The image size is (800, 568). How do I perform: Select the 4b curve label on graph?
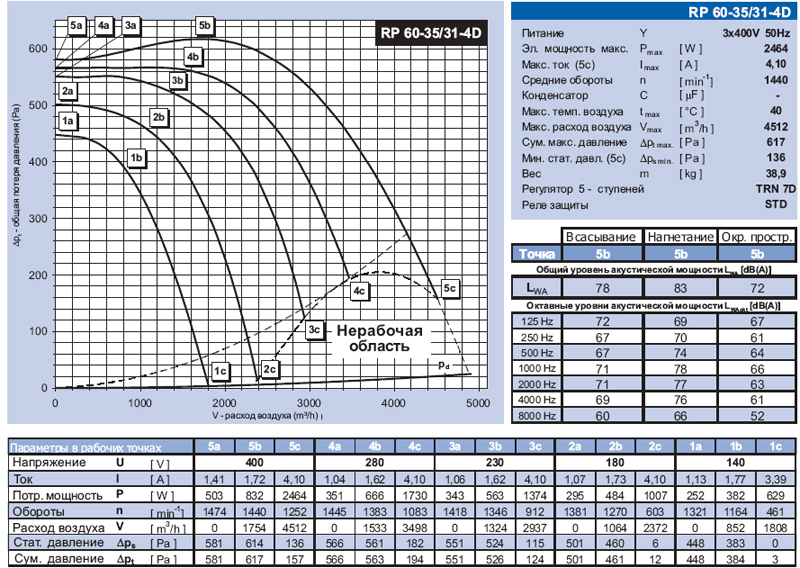(194, 57)
